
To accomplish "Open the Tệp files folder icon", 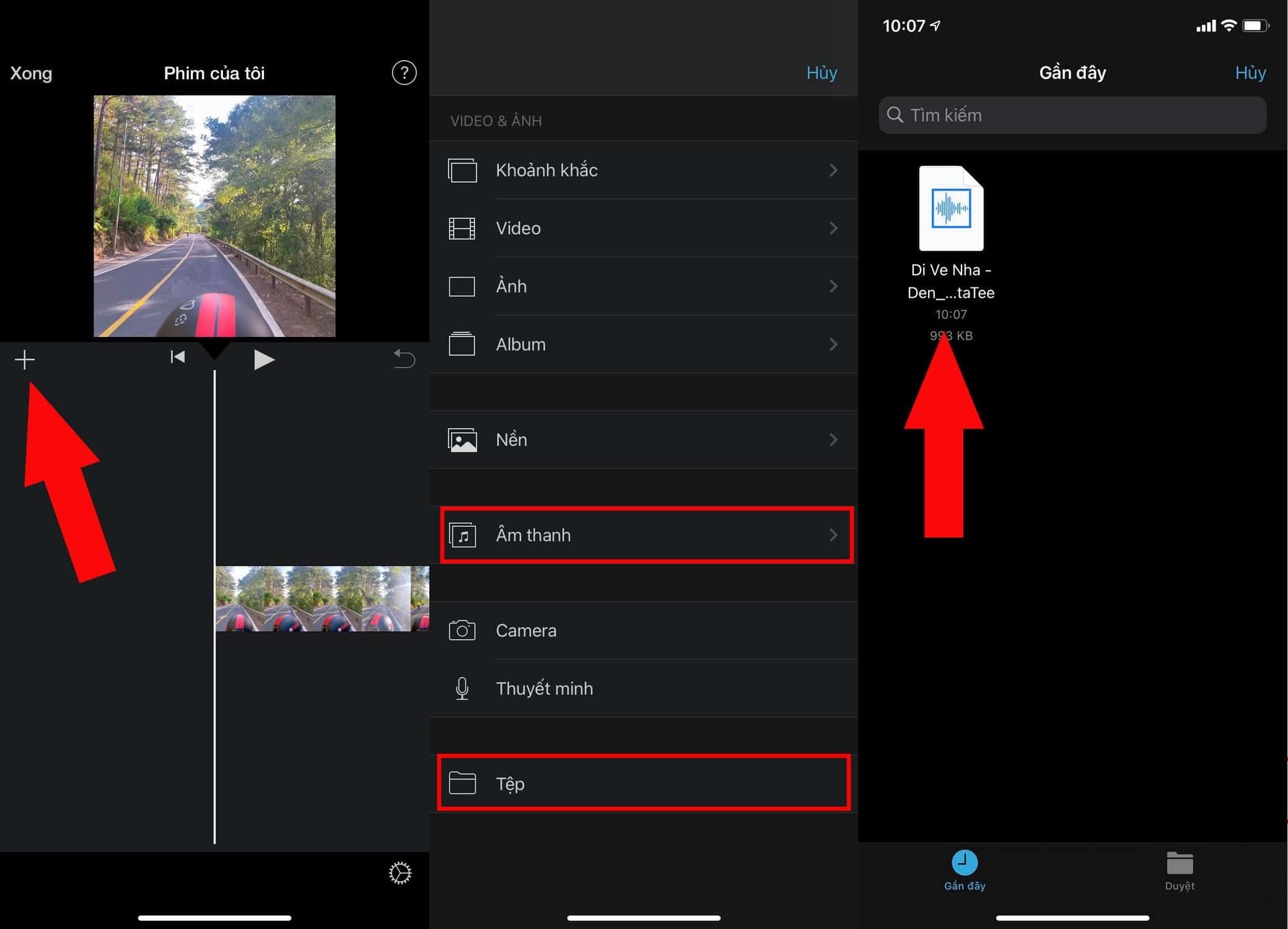I will click(462, 783).
